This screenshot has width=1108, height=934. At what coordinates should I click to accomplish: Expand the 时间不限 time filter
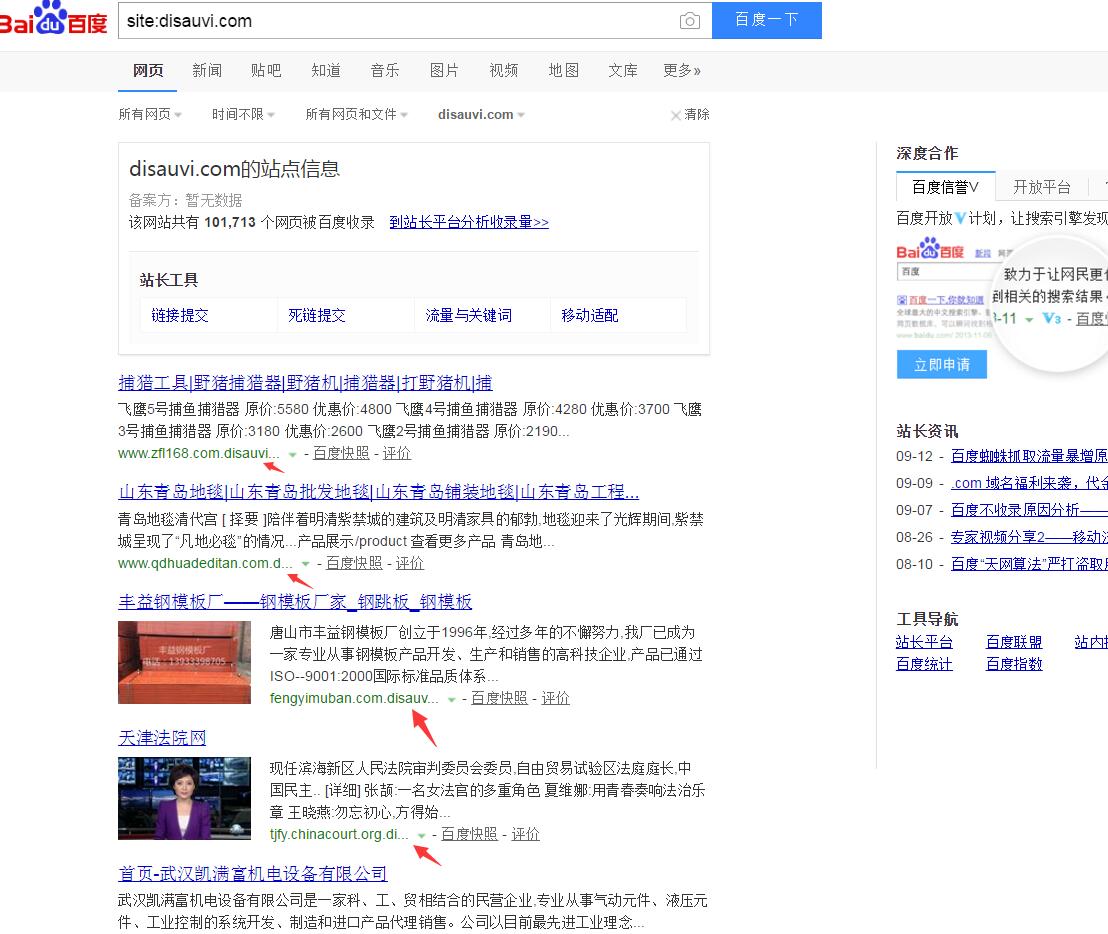point(243,115)
